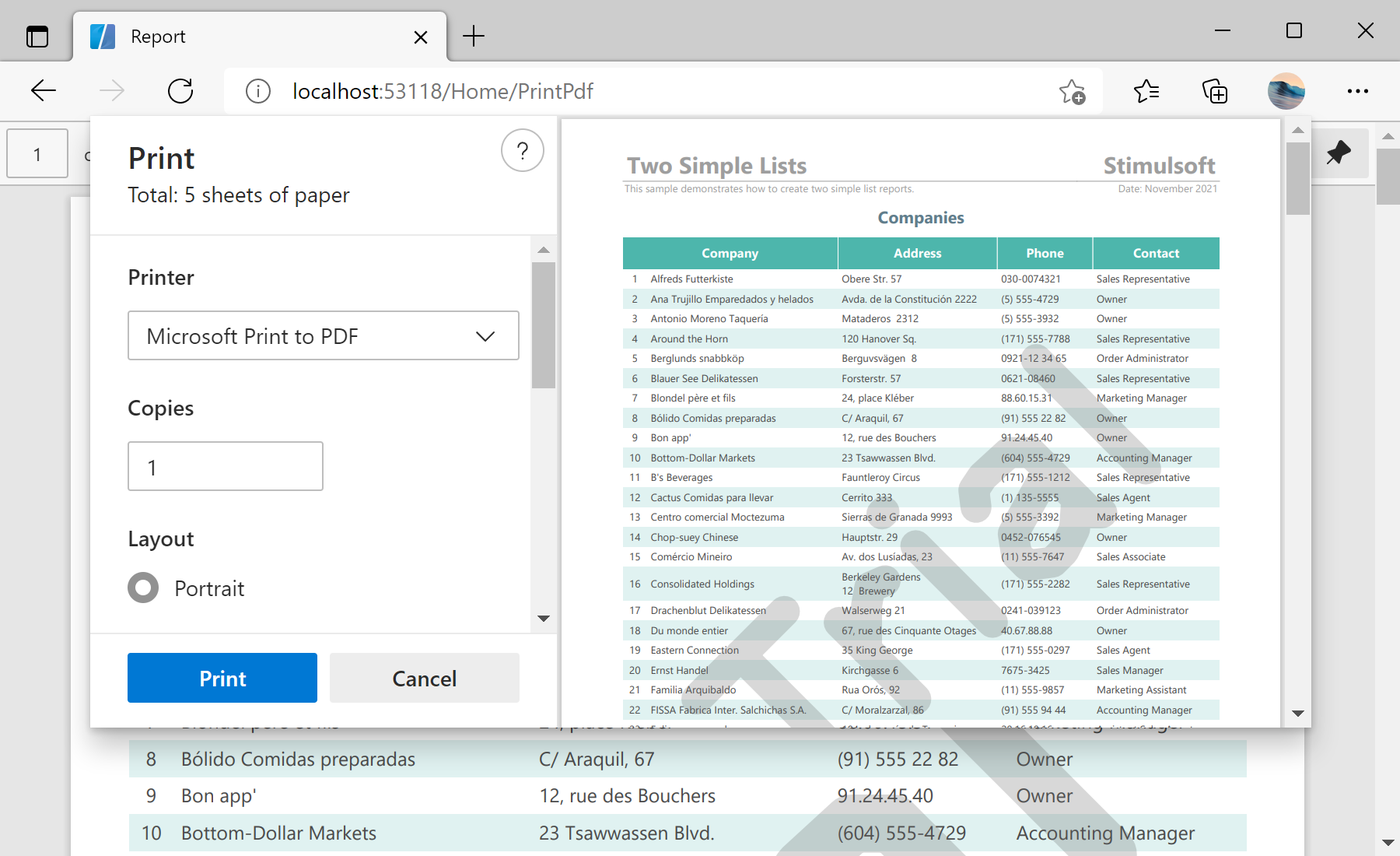Click preview scrollbar down arrow
This screenshot has width=1400, height=856.
[x=1298, y=713]
